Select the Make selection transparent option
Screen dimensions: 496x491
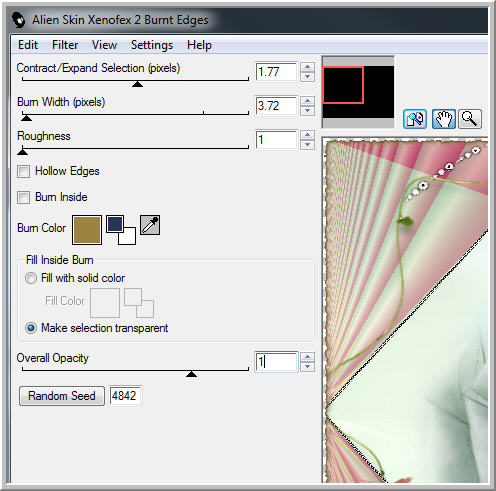click(31, 328)
